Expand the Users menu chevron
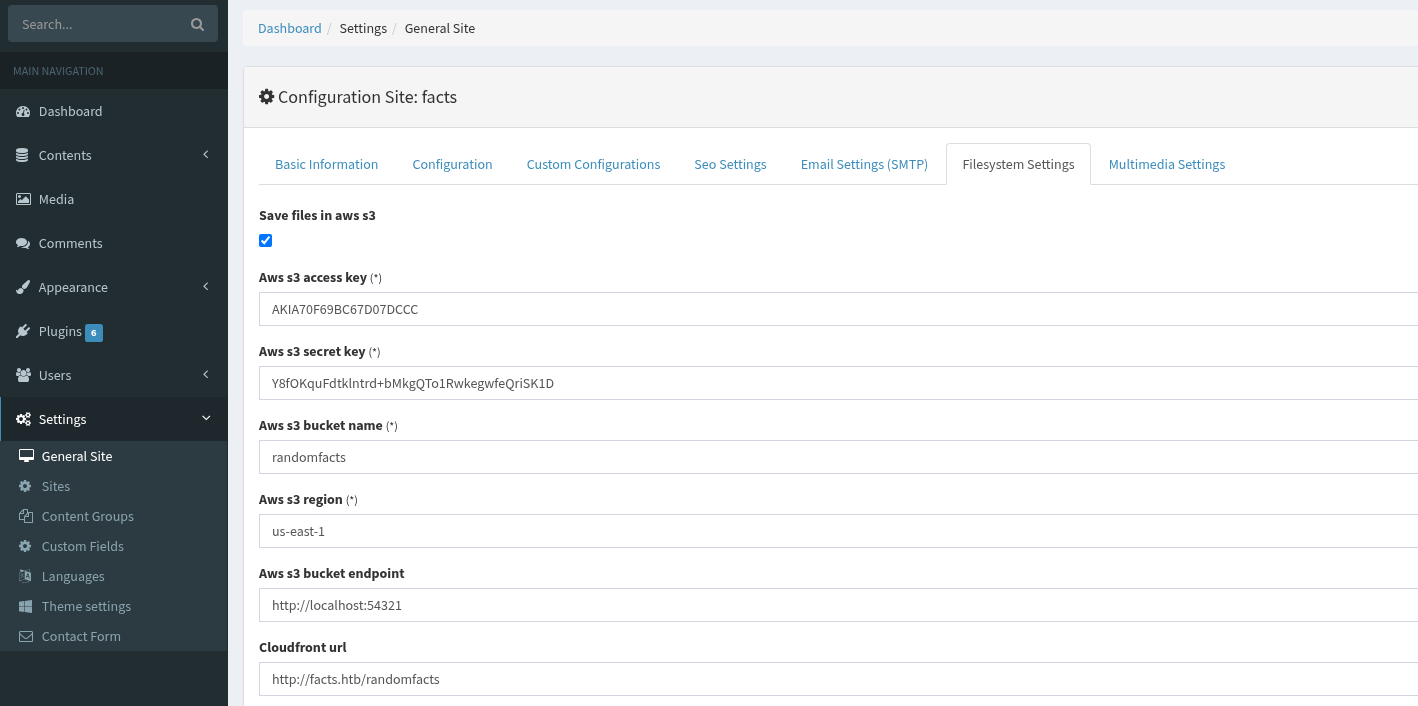The width and height of the screenshot is (1418, 706). click(x=206, y=375)
